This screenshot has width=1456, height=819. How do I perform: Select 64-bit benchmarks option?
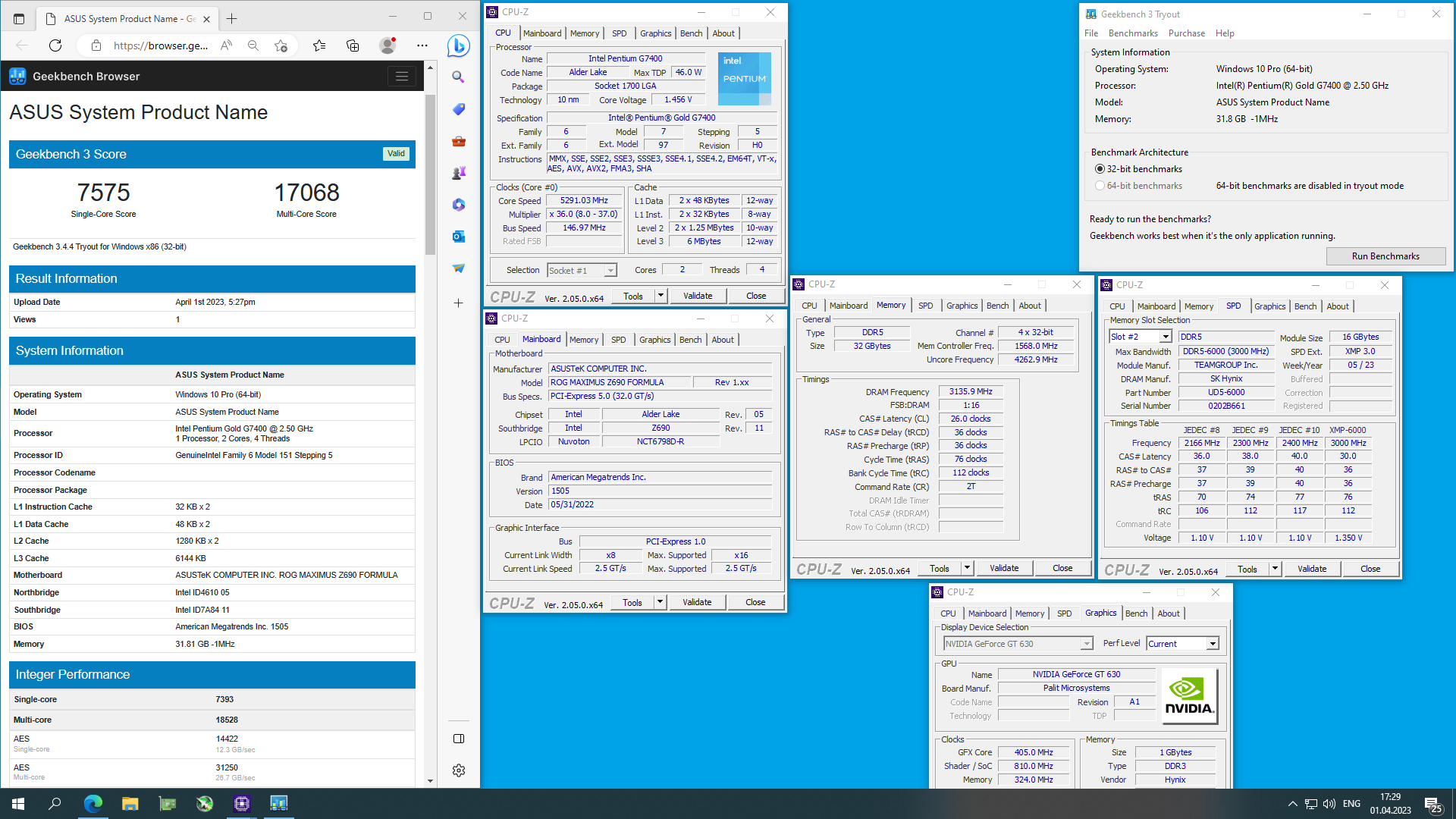pyautogui.click(x=1100, y=186)
